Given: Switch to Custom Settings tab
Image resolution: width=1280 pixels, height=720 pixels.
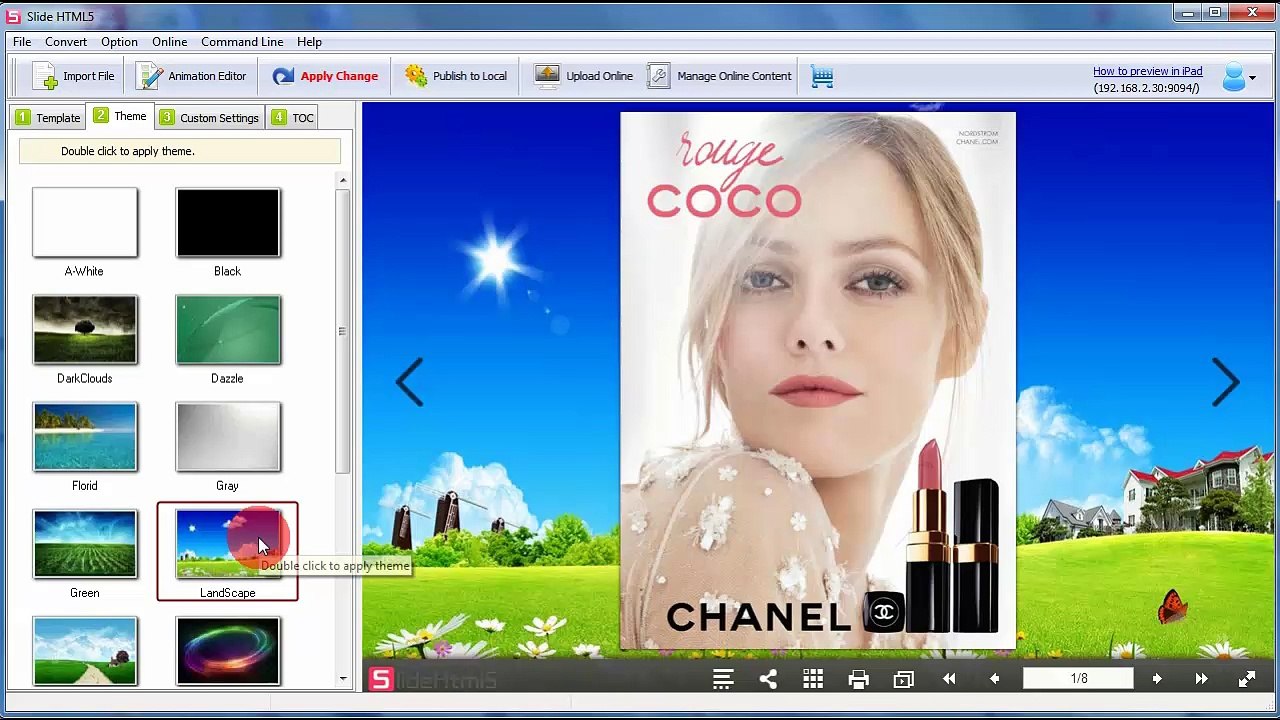Looking at the screenshot, I should tap(209, 117).
